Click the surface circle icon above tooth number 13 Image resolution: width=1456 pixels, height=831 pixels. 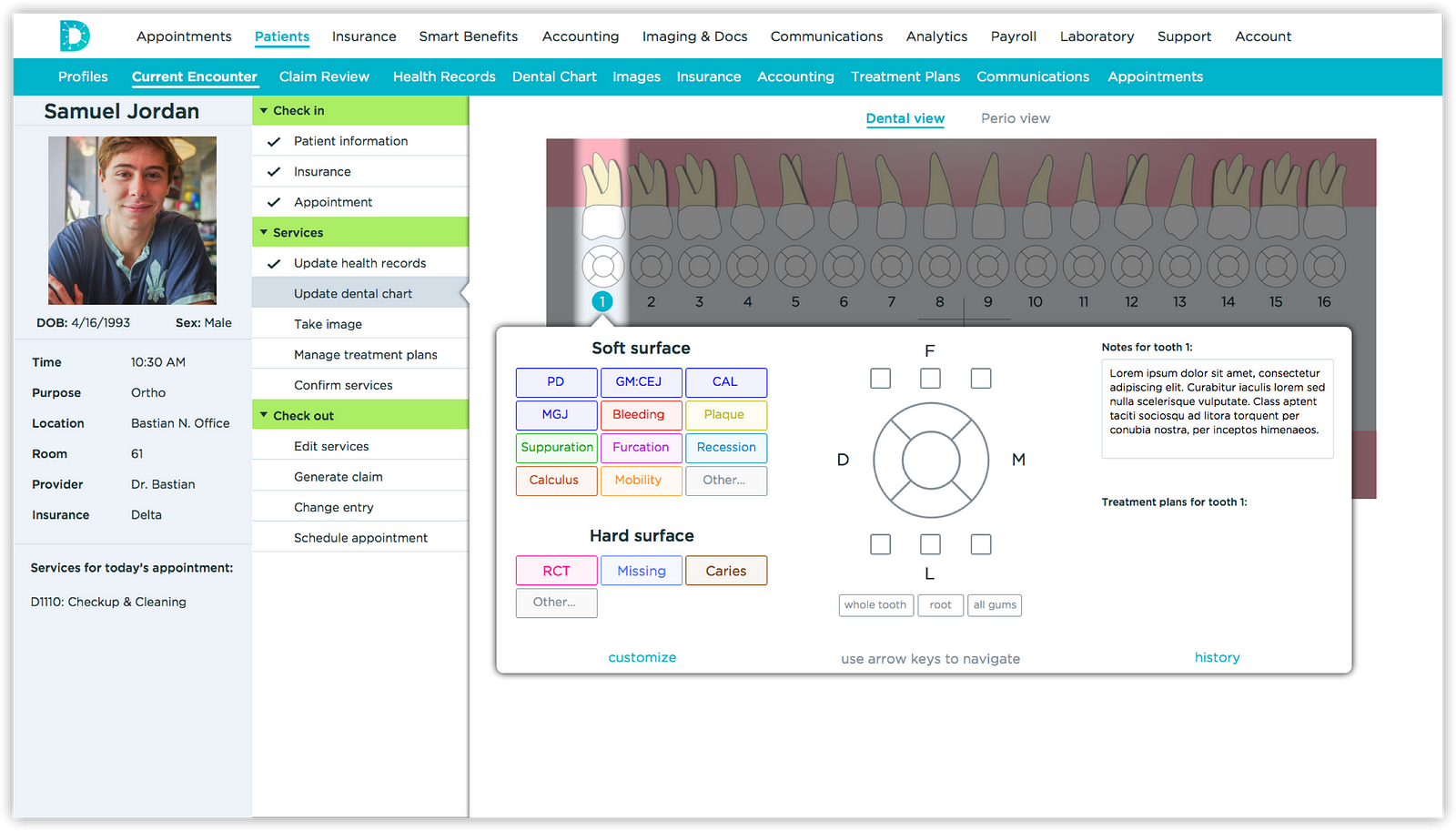coord(1180,267)
